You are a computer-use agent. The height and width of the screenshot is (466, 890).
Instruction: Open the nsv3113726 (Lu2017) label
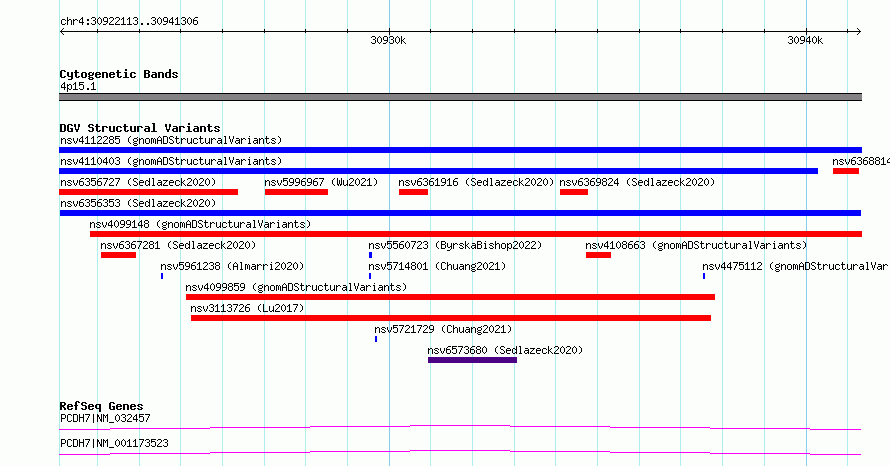[247, 308]
